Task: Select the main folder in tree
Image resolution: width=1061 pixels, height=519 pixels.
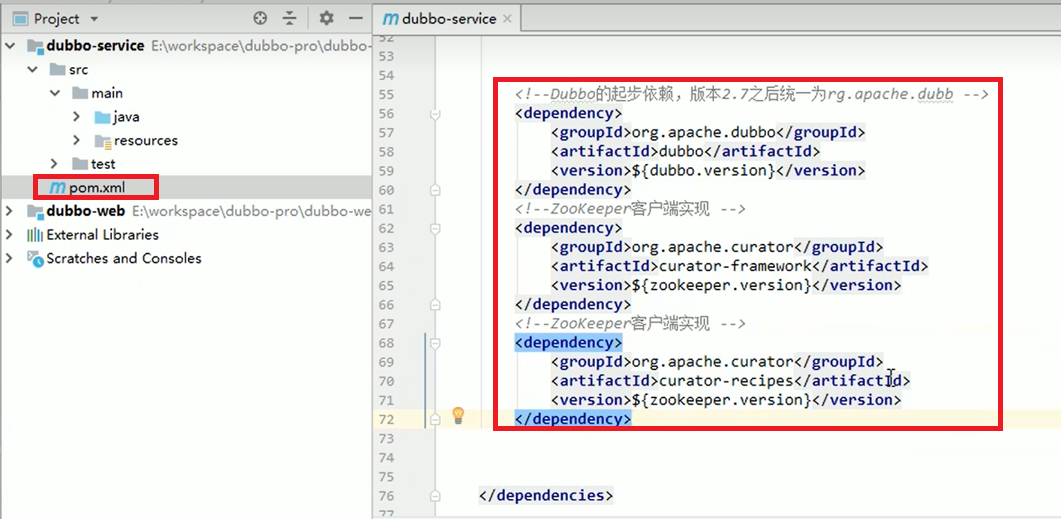Action: [107, 93]
